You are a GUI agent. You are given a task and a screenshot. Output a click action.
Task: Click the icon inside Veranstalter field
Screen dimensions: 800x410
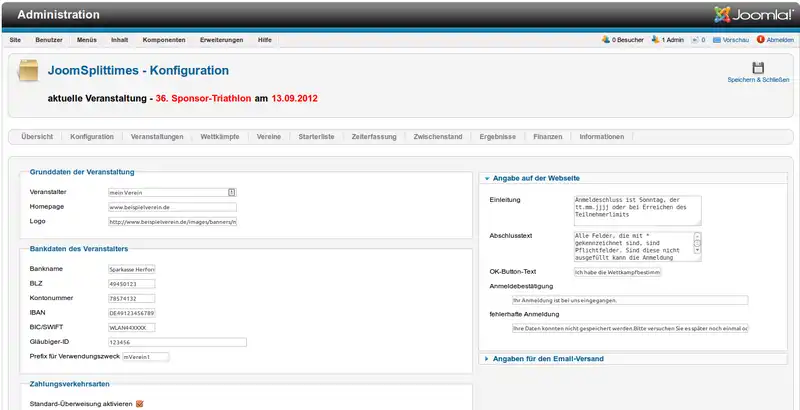pos(231,192)
